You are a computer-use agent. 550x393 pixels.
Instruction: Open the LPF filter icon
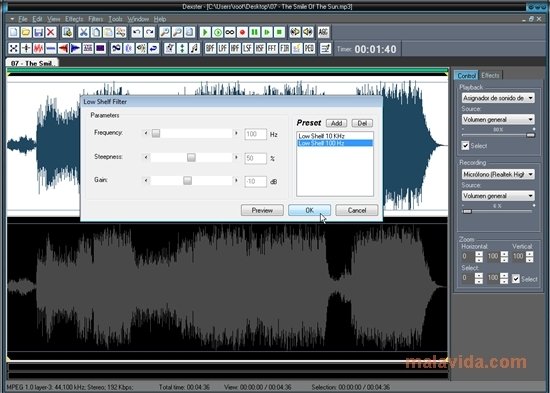(x=223, y=48)
